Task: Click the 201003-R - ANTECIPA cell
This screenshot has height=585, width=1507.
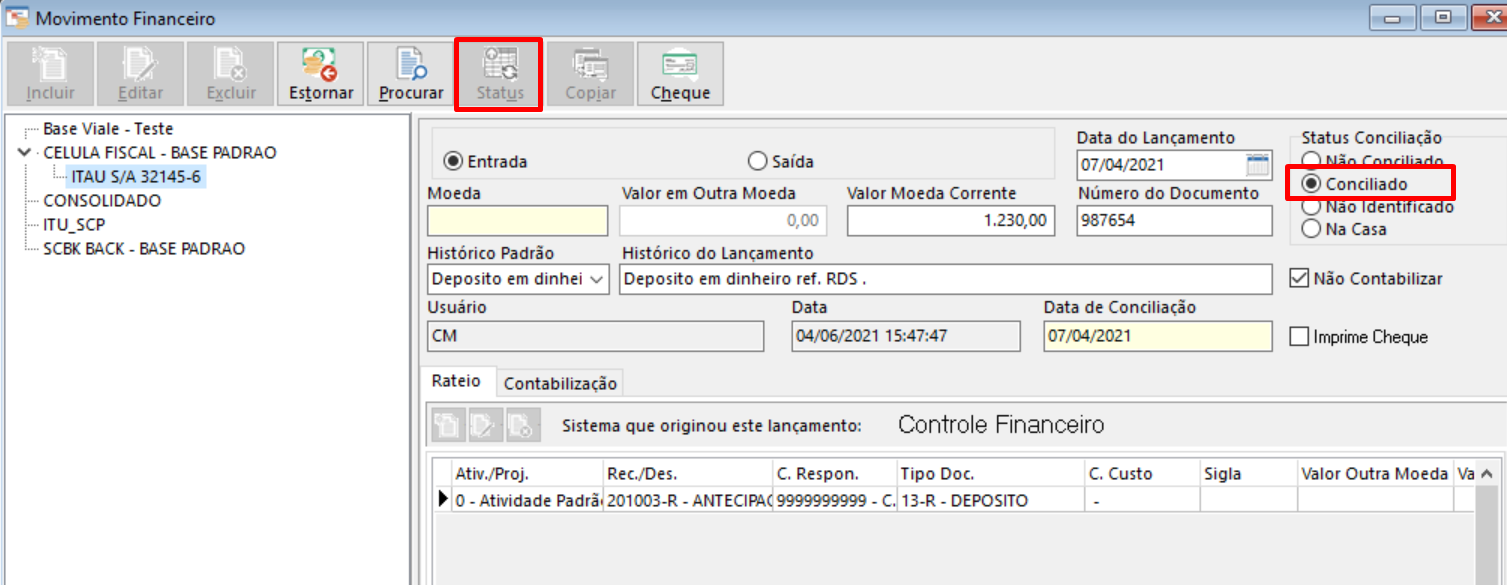Action: click(688, 500)
